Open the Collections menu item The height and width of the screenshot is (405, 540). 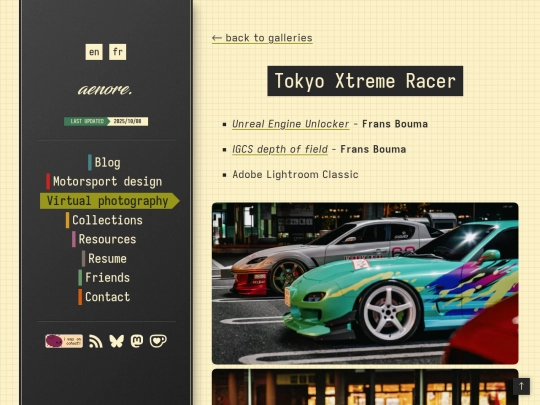tap(104, 220)
